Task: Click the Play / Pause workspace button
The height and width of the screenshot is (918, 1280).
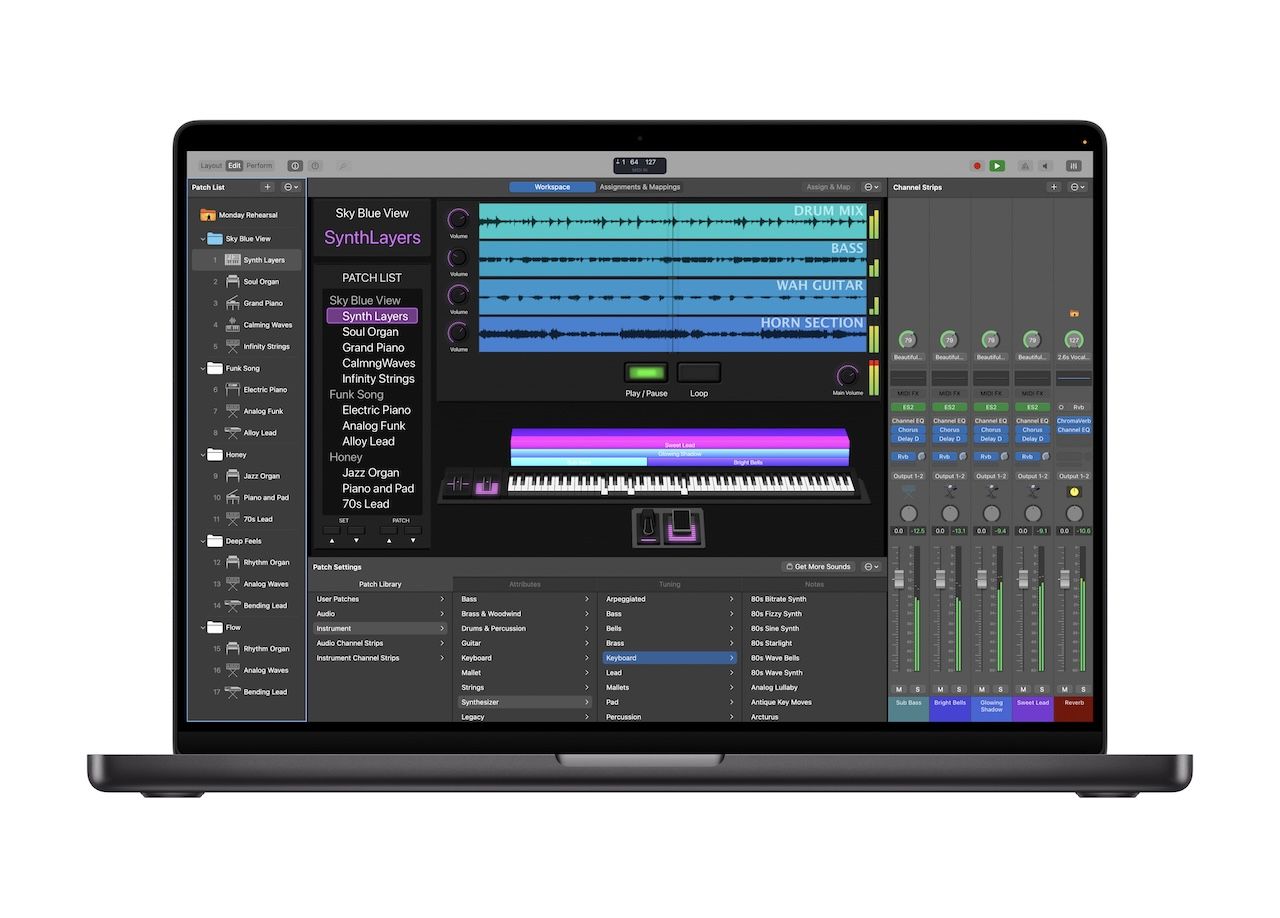Action: click(646, 373)
